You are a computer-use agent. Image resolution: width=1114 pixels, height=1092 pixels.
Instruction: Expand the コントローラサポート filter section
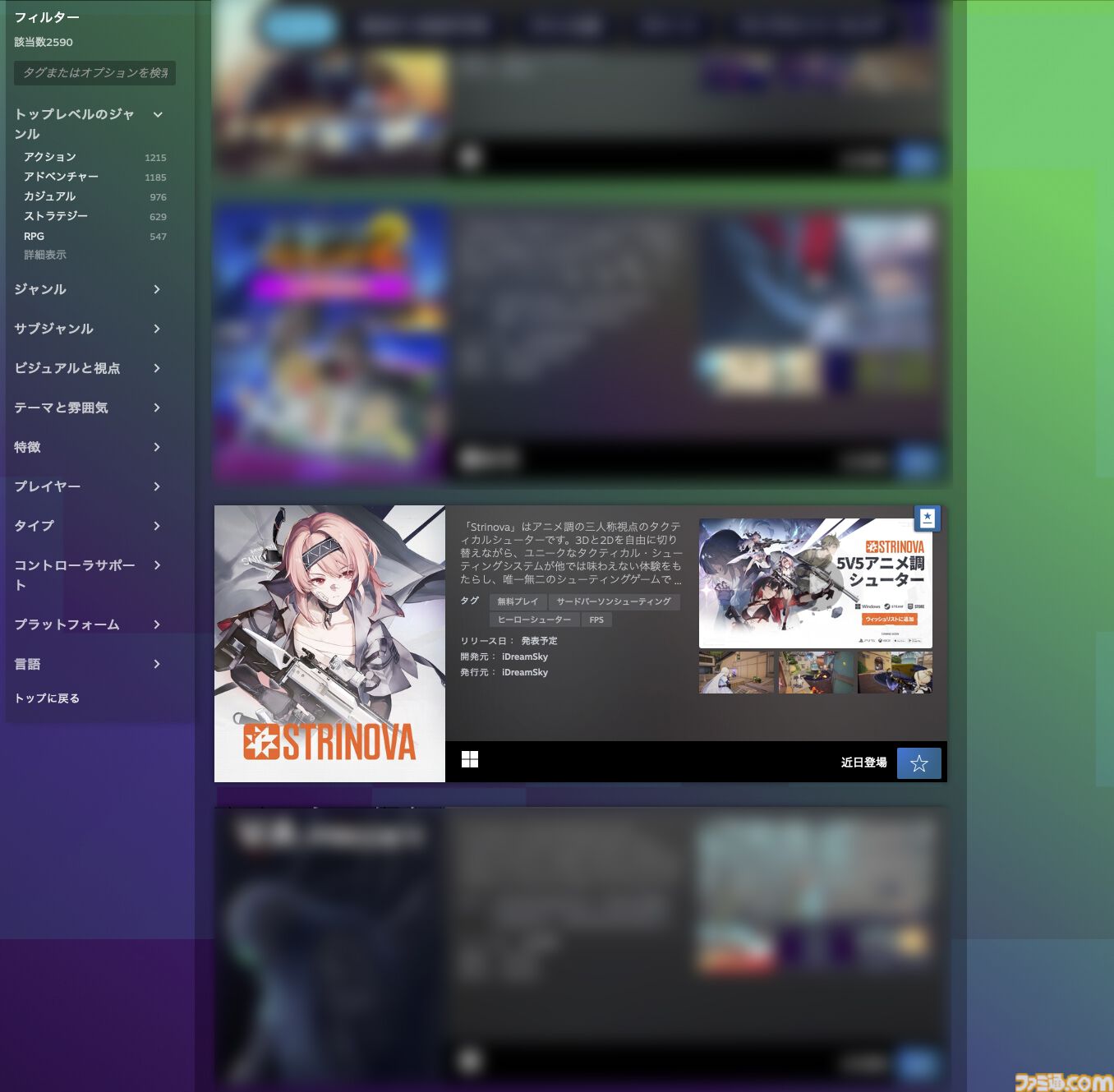[x=88, y=574]
